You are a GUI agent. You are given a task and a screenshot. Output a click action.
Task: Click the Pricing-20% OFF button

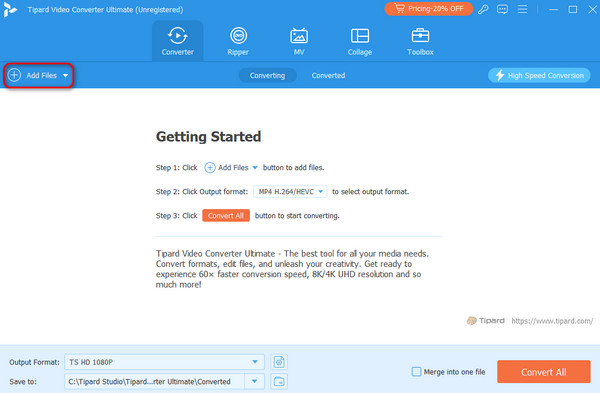429,9
